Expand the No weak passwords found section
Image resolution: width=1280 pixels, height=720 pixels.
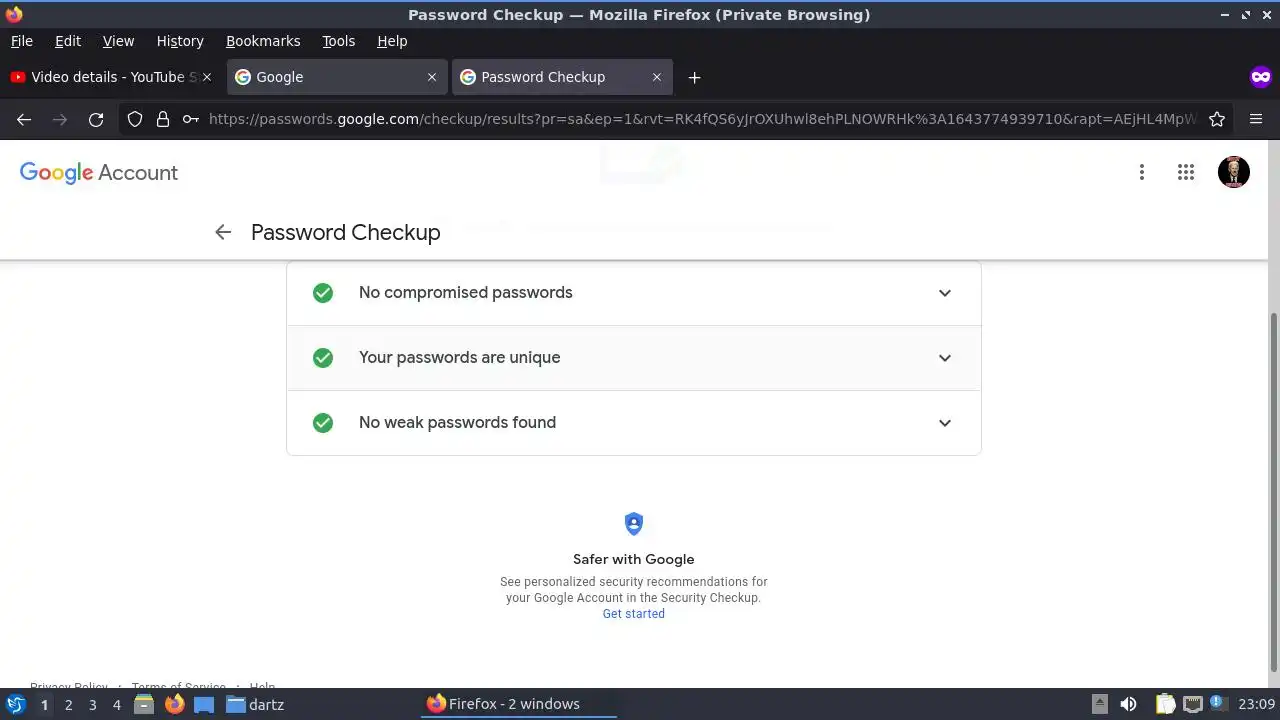click(944, 423)
